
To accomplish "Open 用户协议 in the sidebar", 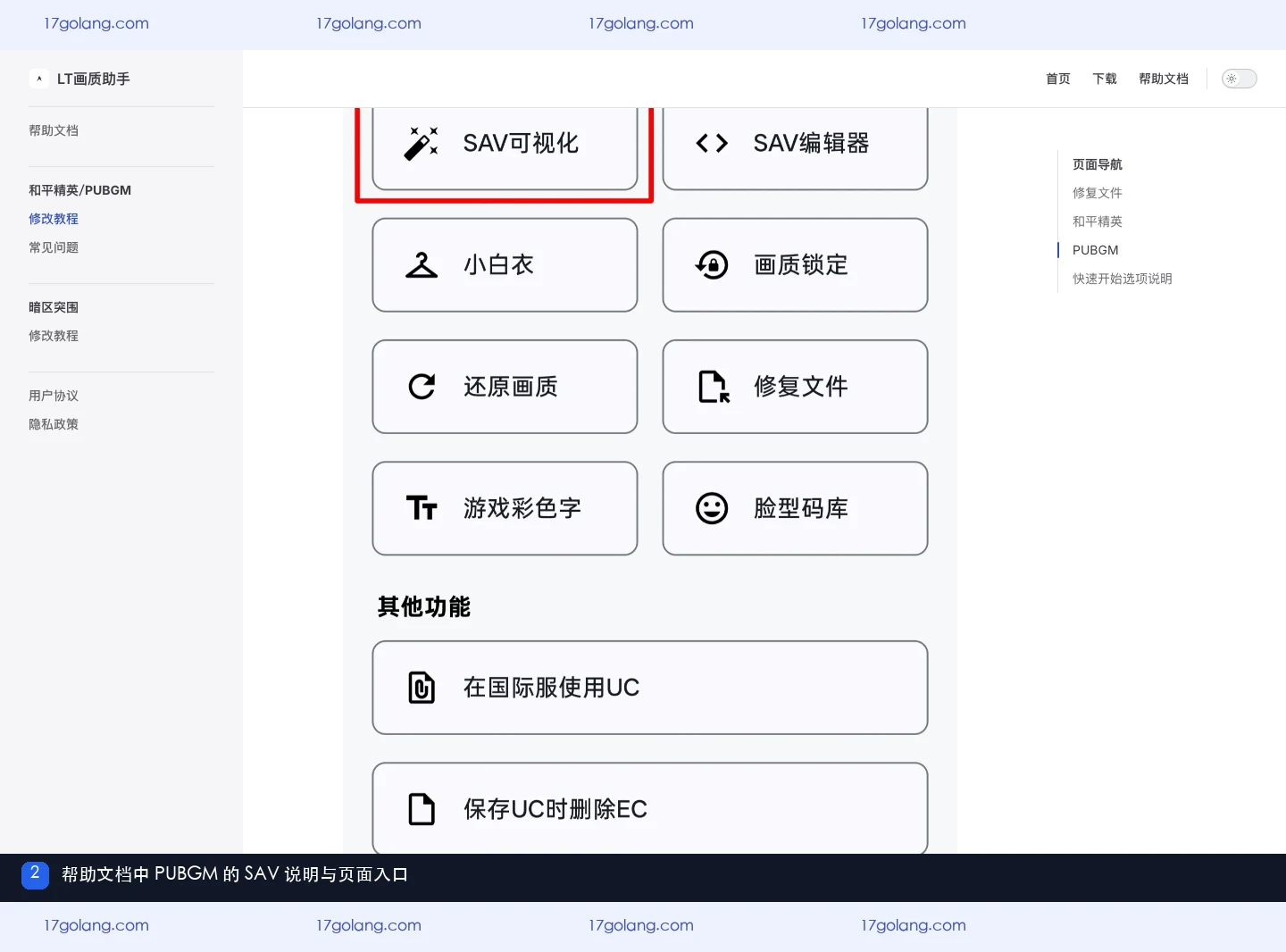I will click(54, 396).
